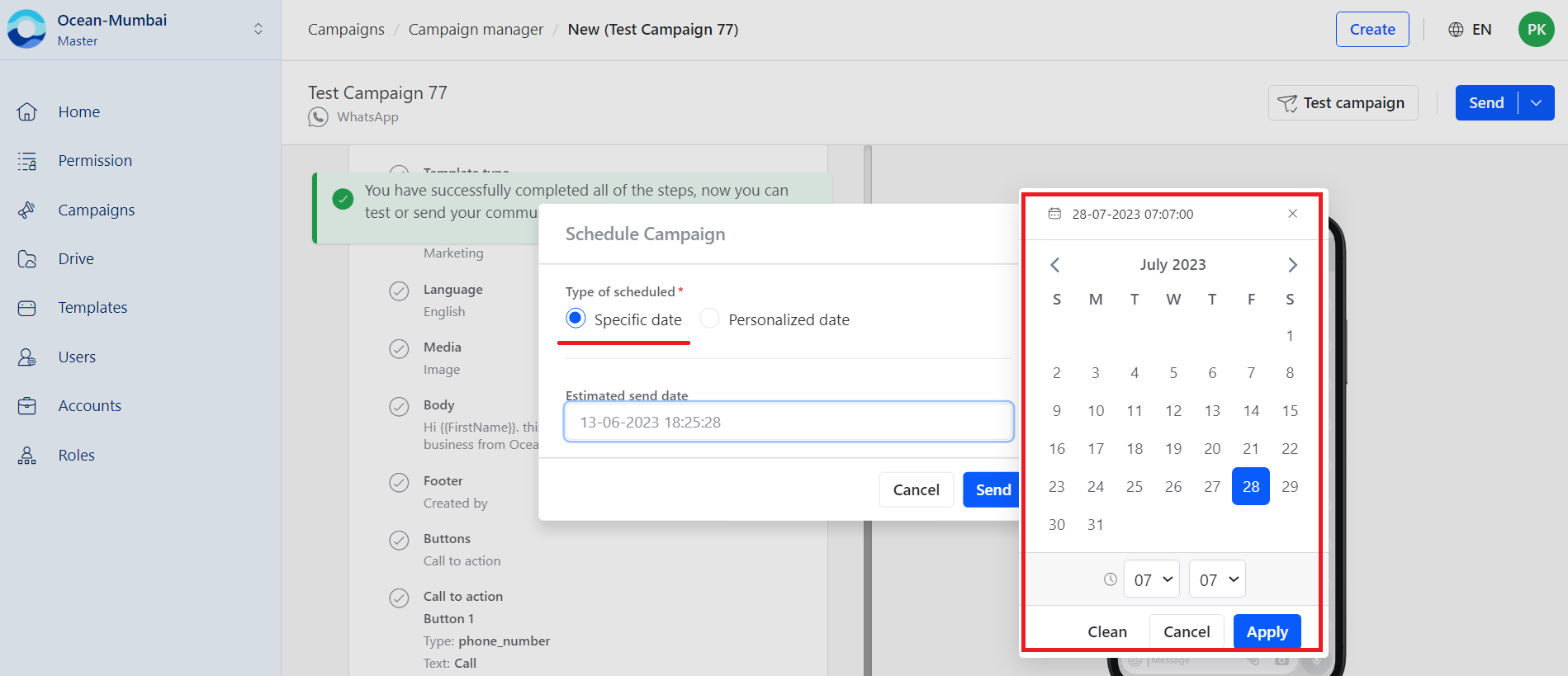This screenshot has width=1568, height=676.
Task: Click the Media step checkmark icon
Action: point(399,348)
